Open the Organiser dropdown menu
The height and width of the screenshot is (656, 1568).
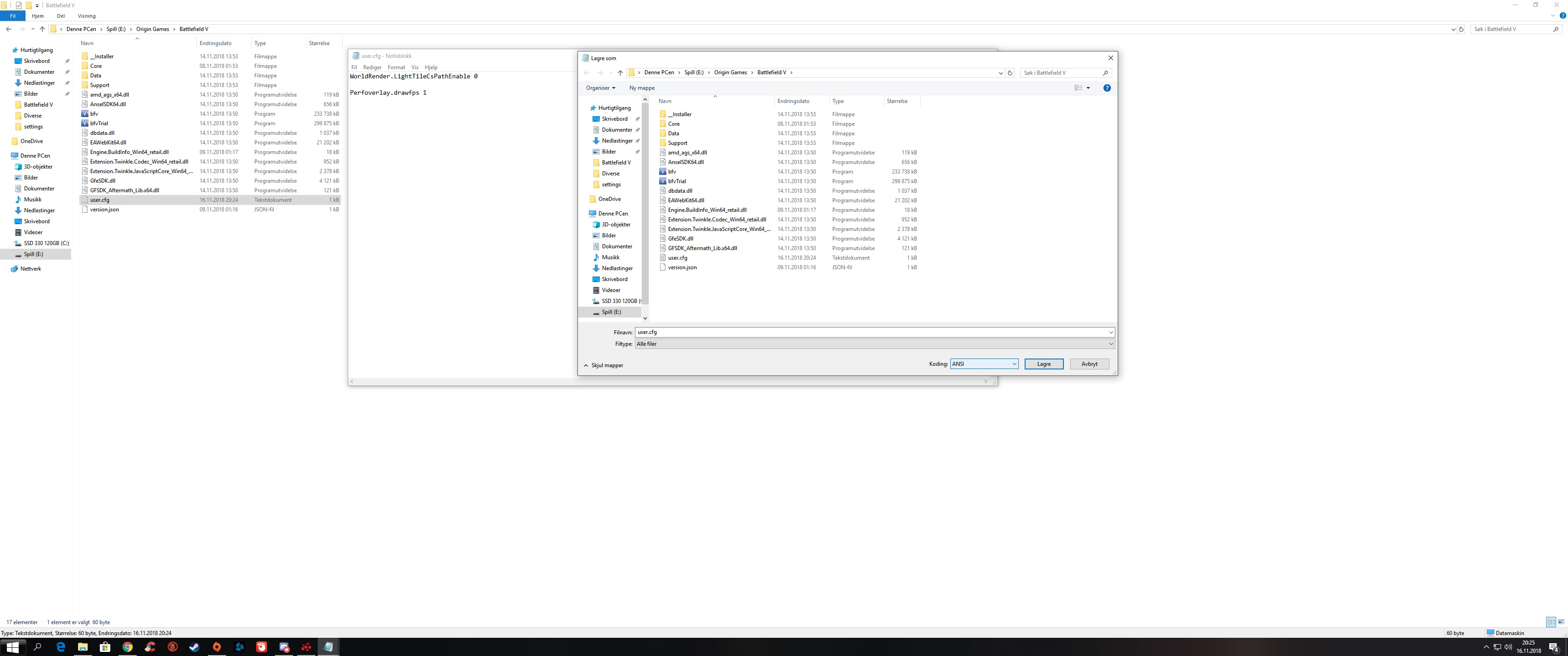600,88
